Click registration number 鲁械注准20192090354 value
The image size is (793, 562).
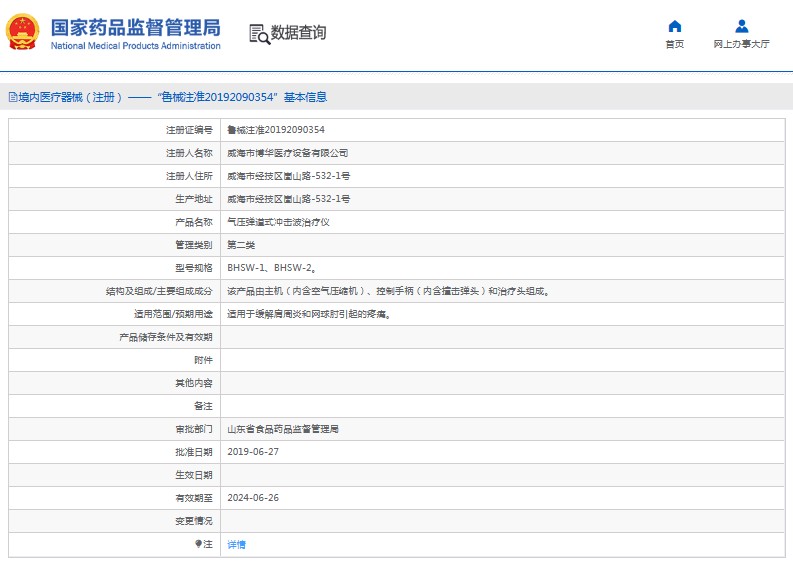point(276,130)
